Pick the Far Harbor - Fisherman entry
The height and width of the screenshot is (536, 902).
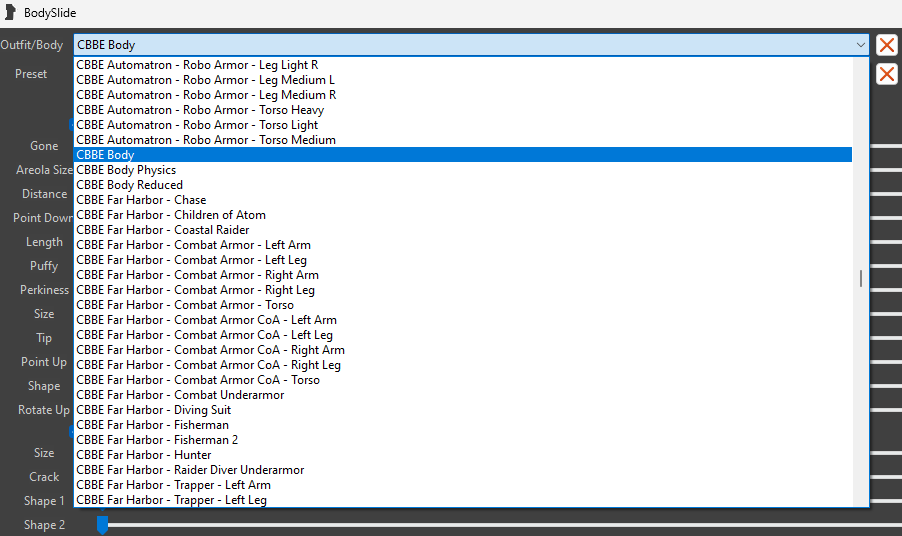click(463, 424)
